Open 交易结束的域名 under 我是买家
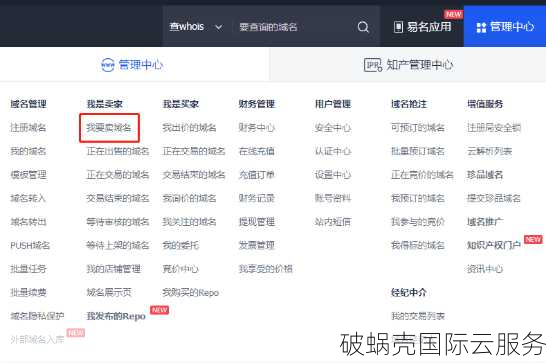The image size is (546, 363). coord(194,175)
